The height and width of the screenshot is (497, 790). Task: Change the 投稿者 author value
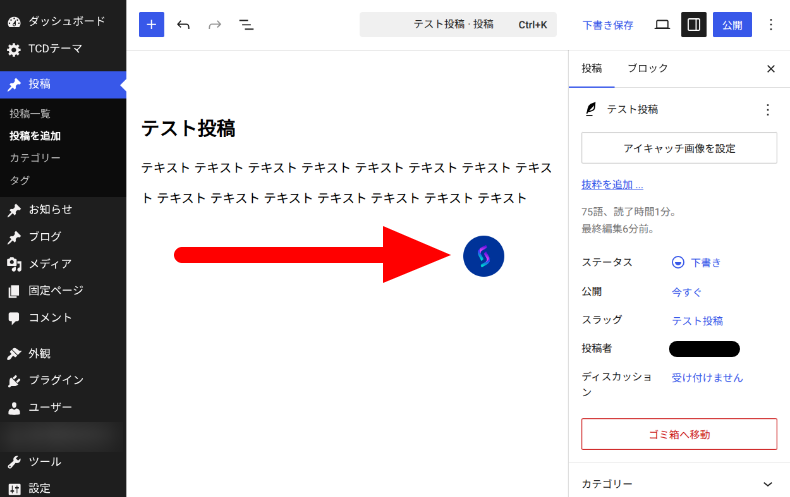pos(704,349)
